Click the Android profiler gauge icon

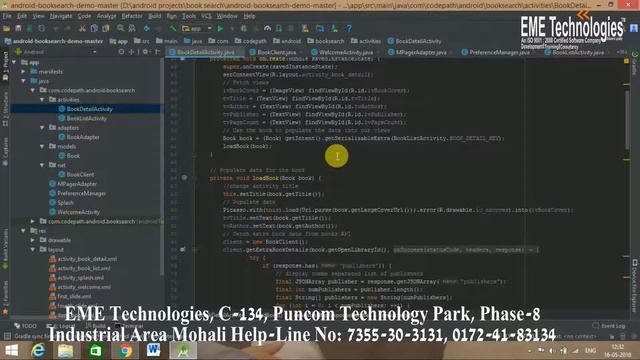tap(267, 28)
